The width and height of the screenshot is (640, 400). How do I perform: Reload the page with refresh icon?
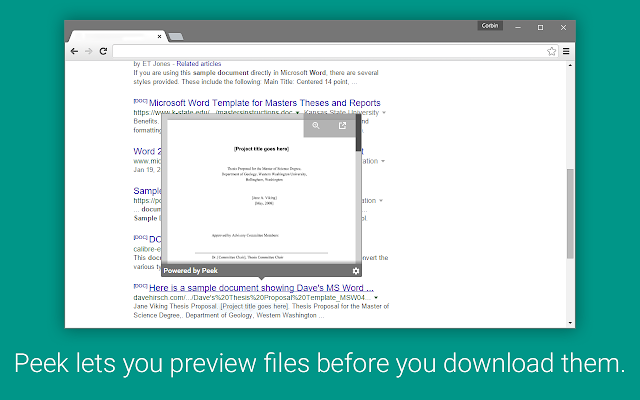coord(103,51)
